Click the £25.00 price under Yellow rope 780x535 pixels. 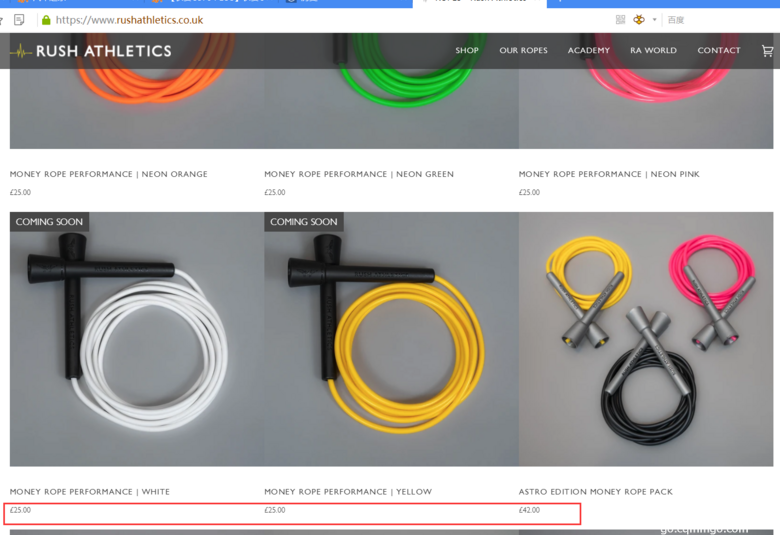pos(275,510)
